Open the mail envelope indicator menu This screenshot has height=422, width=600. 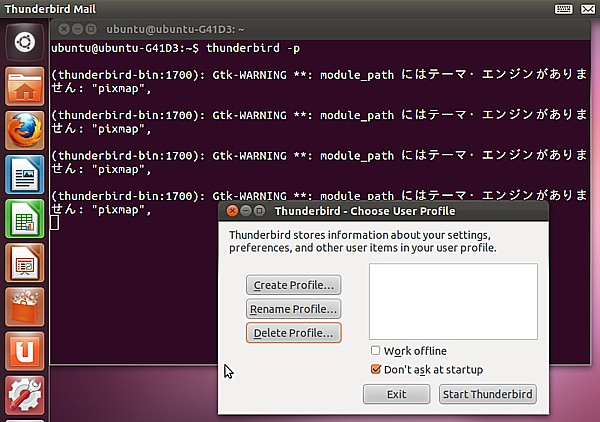[x=589, y=9]
